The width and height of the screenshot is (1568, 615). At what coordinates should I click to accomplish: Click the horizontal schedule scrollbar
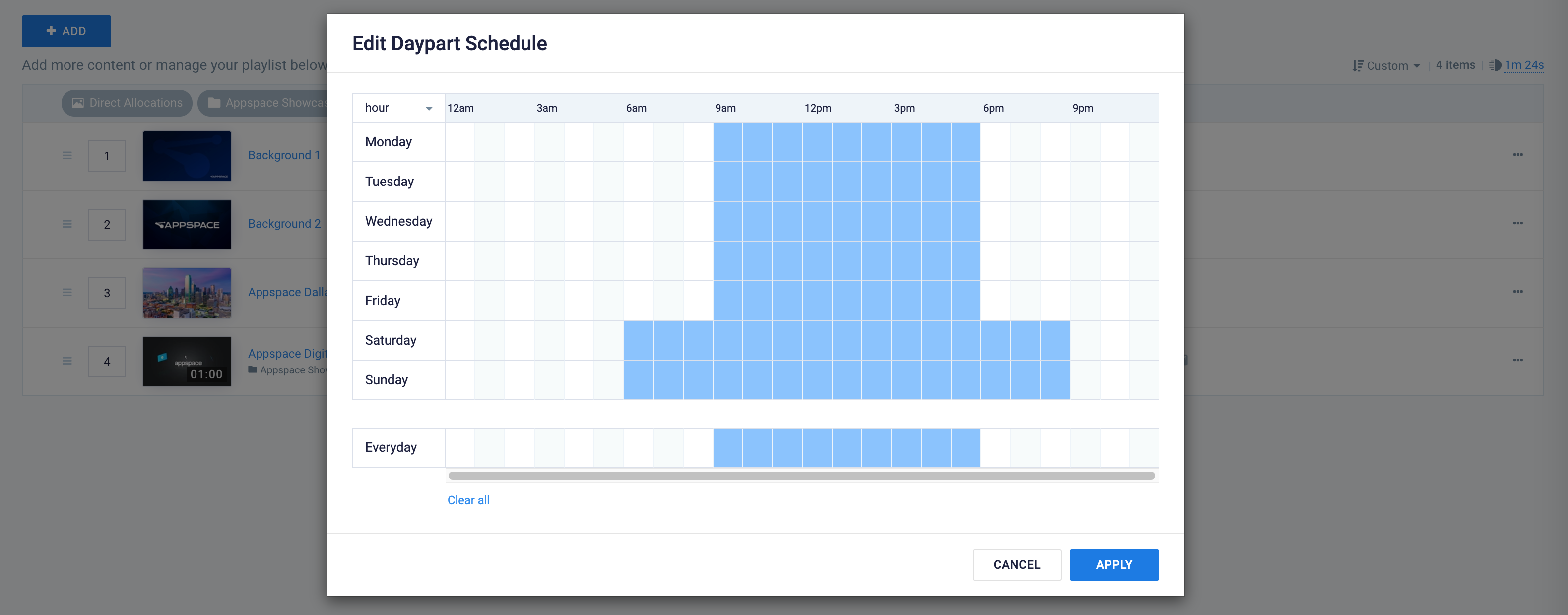(x=801, y=475)
